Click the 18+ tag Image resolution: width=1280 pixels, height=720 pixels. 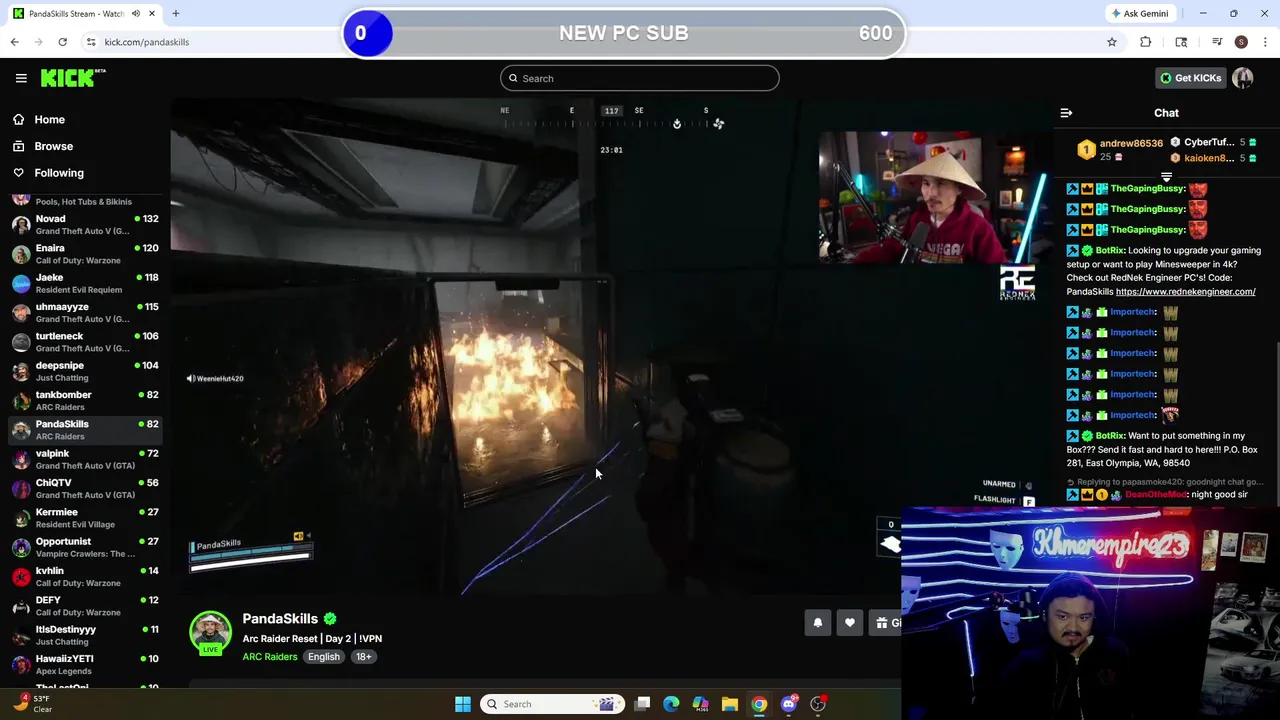363,657
